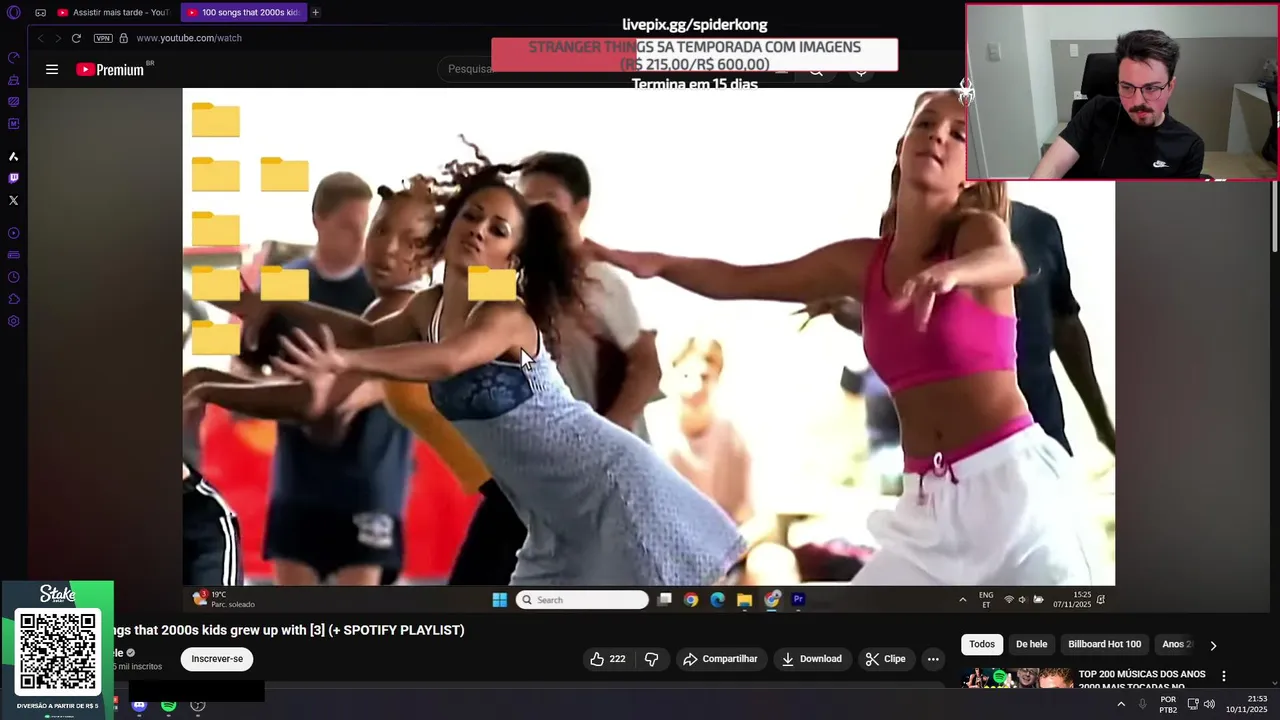The height and width of the screenshot is (720, 1280).
Task: Select the 'Billboard Hot 100' chip
Action: (1104, 645)
